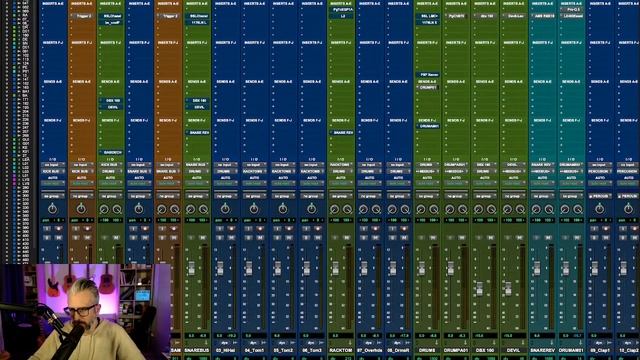Solo the DBX 160 track
Viewport: 640px width, 360px height.
pos(478,237)
